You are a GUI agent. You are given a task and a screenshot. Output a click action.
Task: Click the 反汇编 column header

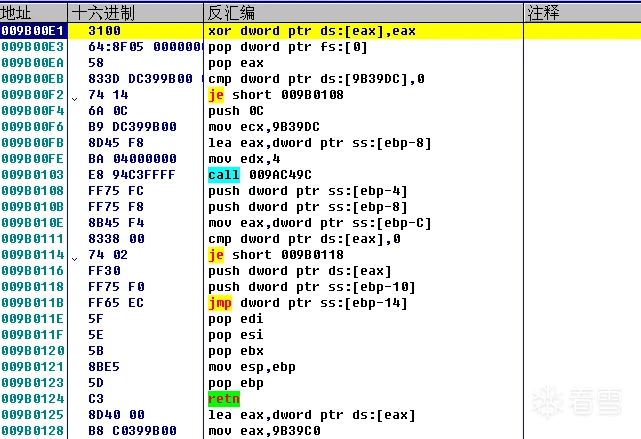point(232,12)
